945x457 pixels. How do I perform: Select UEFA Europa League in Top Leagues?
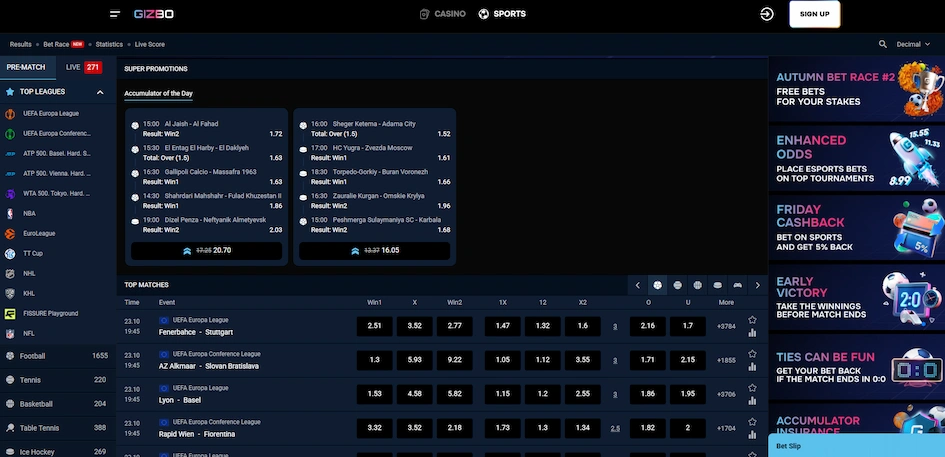[58, 113]
